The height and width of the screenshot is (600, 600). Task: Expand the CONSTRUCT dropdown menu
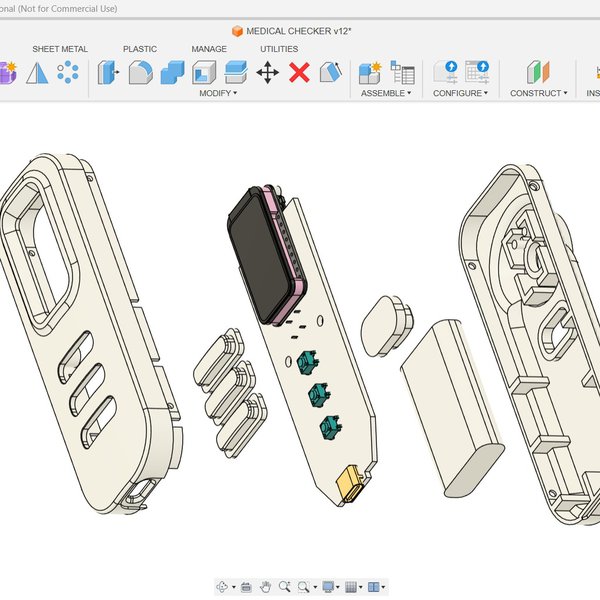coord(538,93)
